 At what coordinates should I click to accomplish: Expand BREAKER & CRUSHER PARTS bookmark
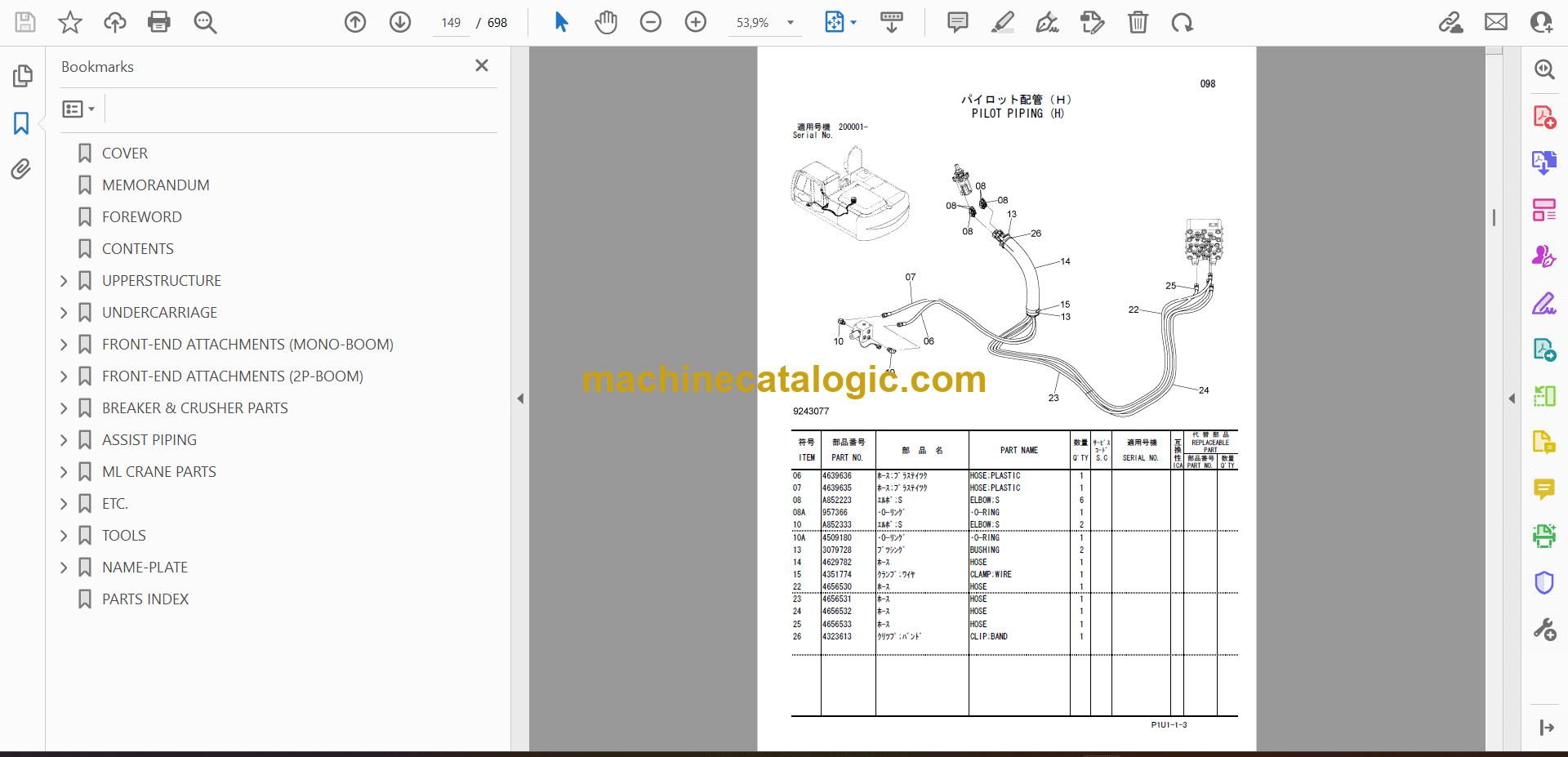[64, 408]
